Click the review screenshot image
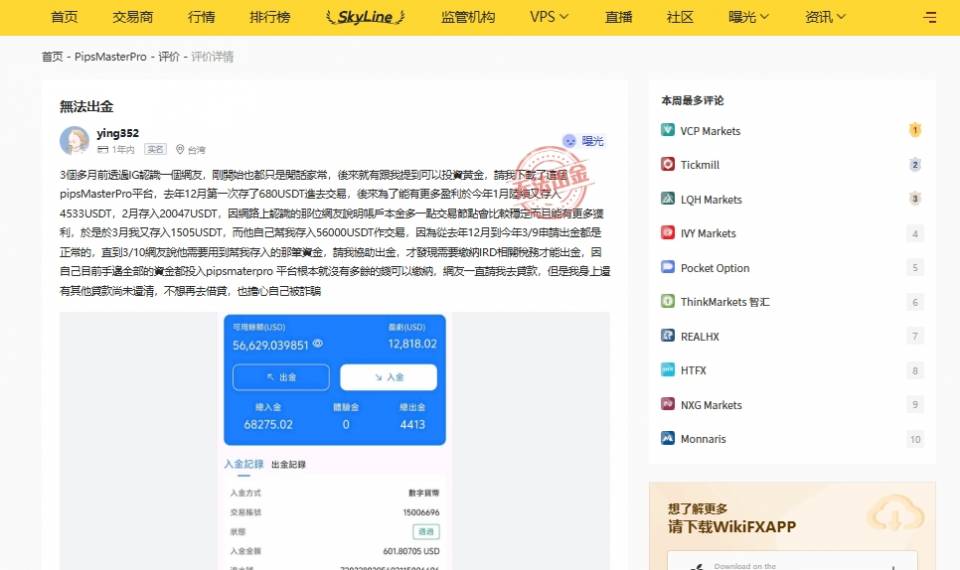This screenshot has height=570, width=960. point(335,441)
